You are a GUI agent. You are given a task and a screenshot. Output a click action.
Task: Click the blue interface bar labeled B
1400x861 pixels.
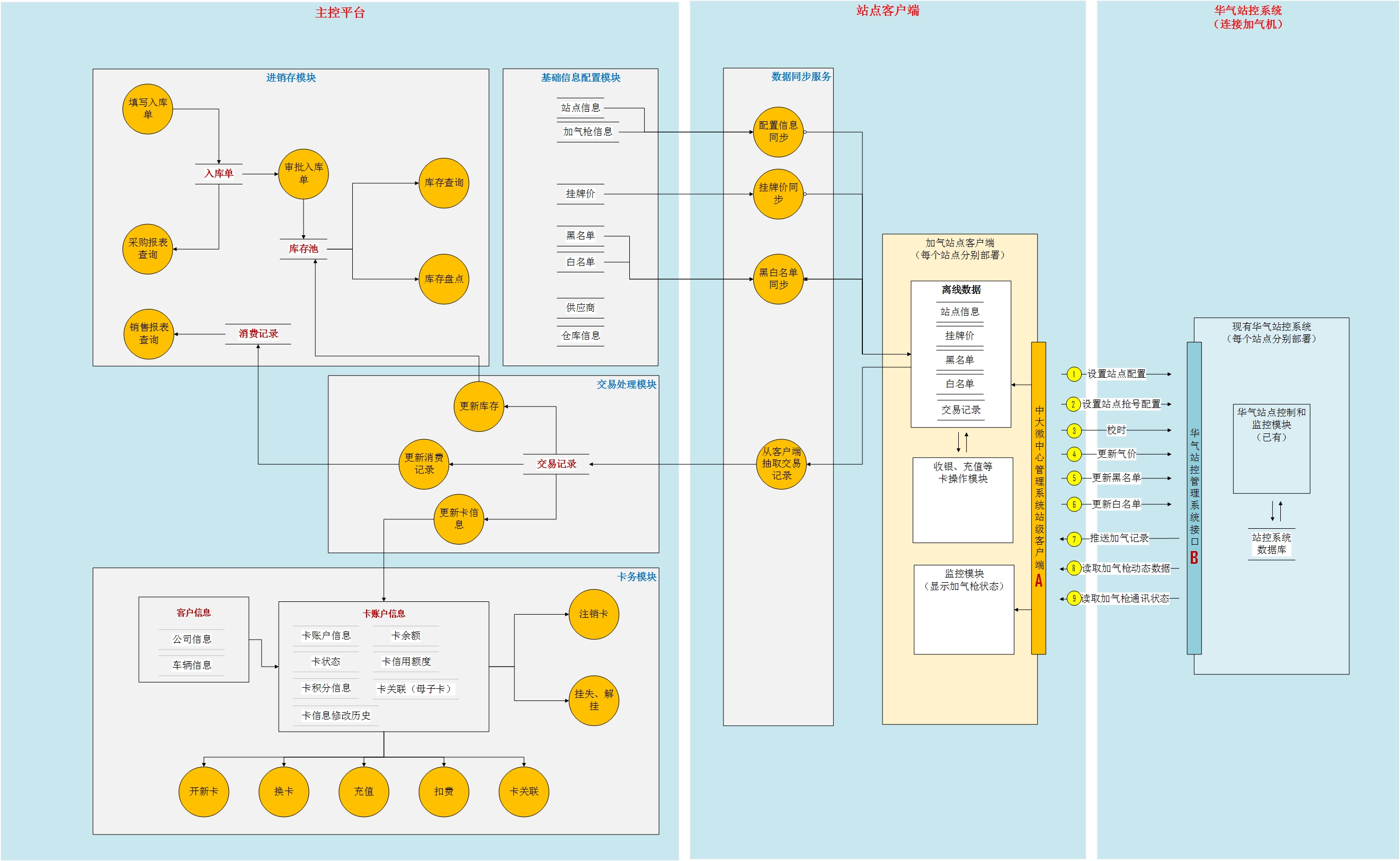point(1194,498)
